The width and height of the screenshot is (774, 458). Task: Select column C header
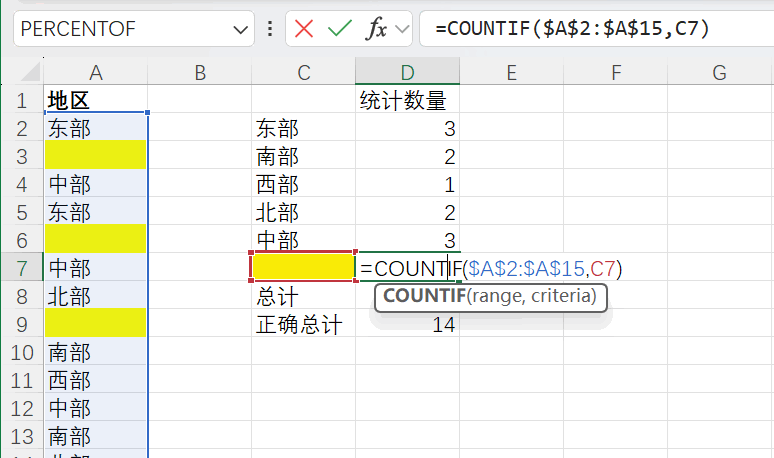[x=304, y=73]
